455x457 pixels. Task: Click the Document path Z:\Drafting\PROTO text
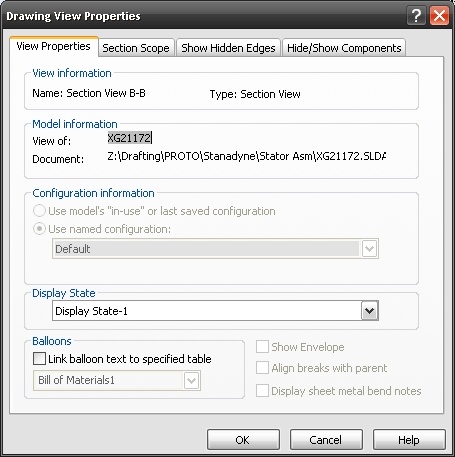point(247,156)
